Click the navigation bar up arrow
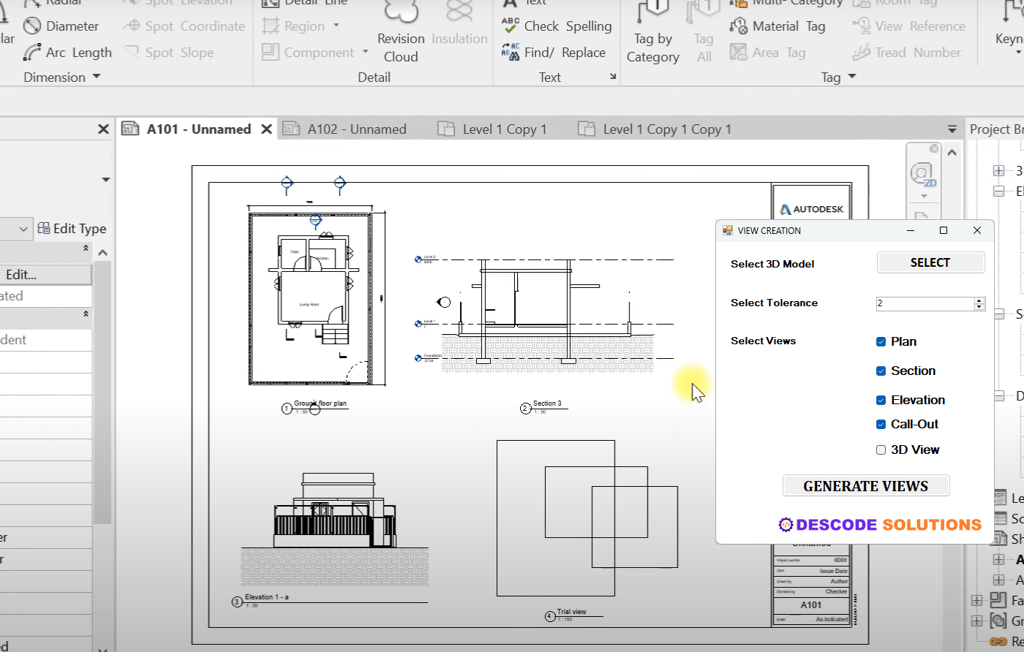1024x652 pixels. tap(952, 153)
